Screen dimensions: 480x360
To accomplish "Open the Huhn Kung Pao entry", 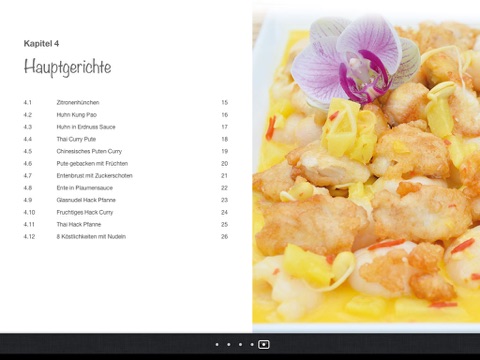I will [77, 115].
